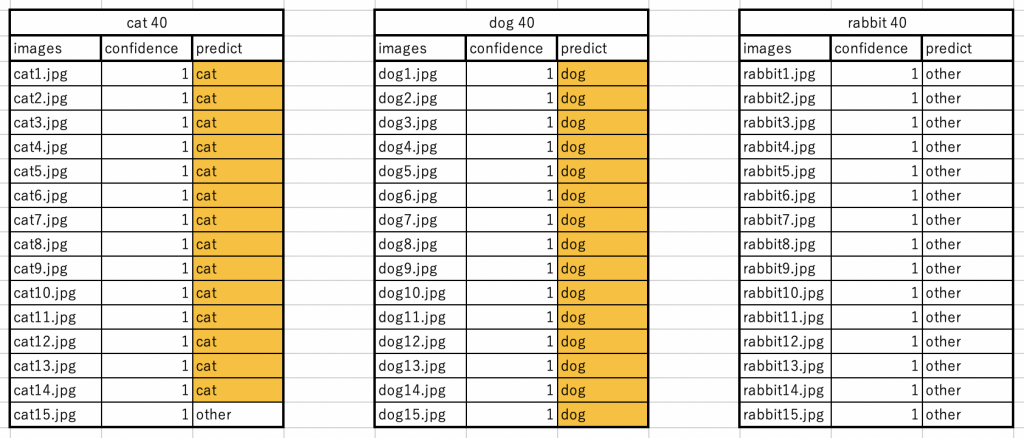Select the rabbit1.jpg cell
This screenshot has width=1024, height=438.
pos(785,73)
